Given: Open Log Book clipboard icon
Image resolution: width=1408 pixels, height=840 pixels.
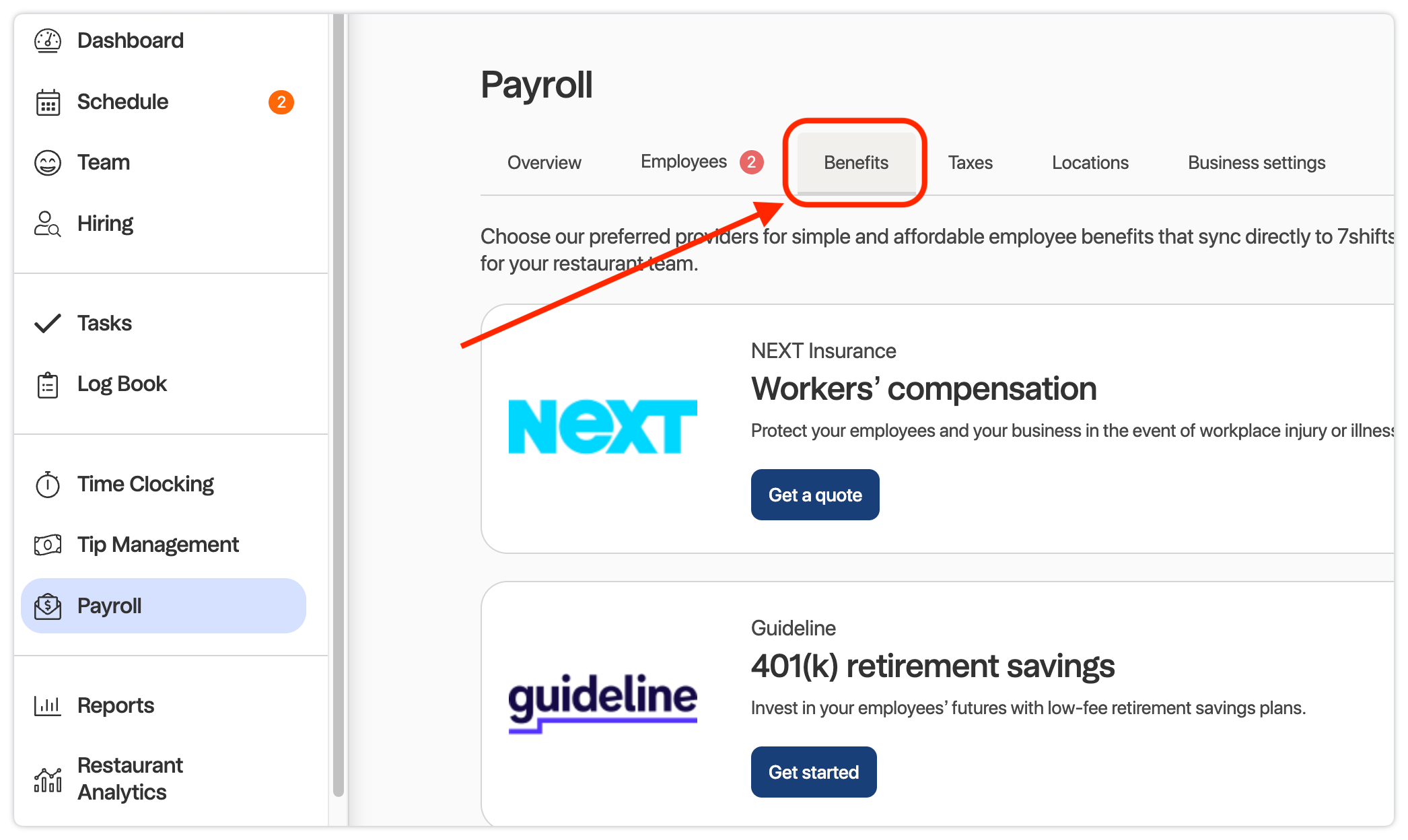Looking at the screenshot, I should (x=48, y=385).
